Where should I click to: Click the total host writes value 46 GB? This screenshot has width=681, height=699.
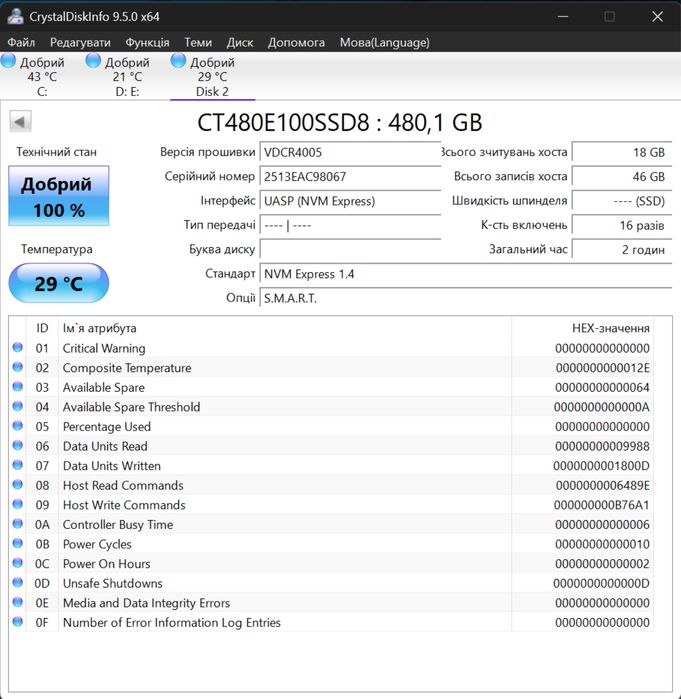pos(622,177)
